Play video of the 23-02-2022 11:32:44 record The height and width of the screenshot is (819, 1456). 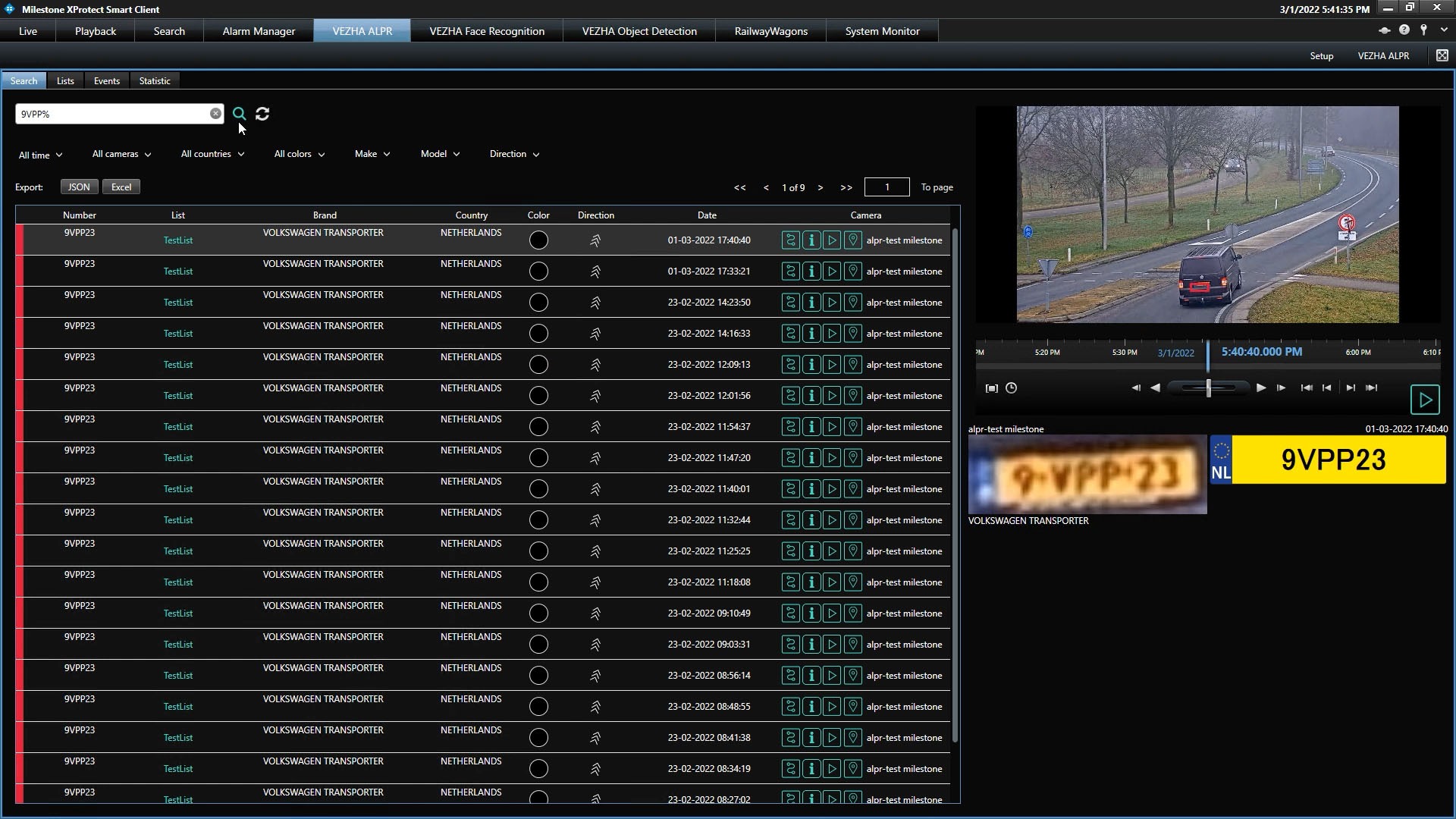832,520
